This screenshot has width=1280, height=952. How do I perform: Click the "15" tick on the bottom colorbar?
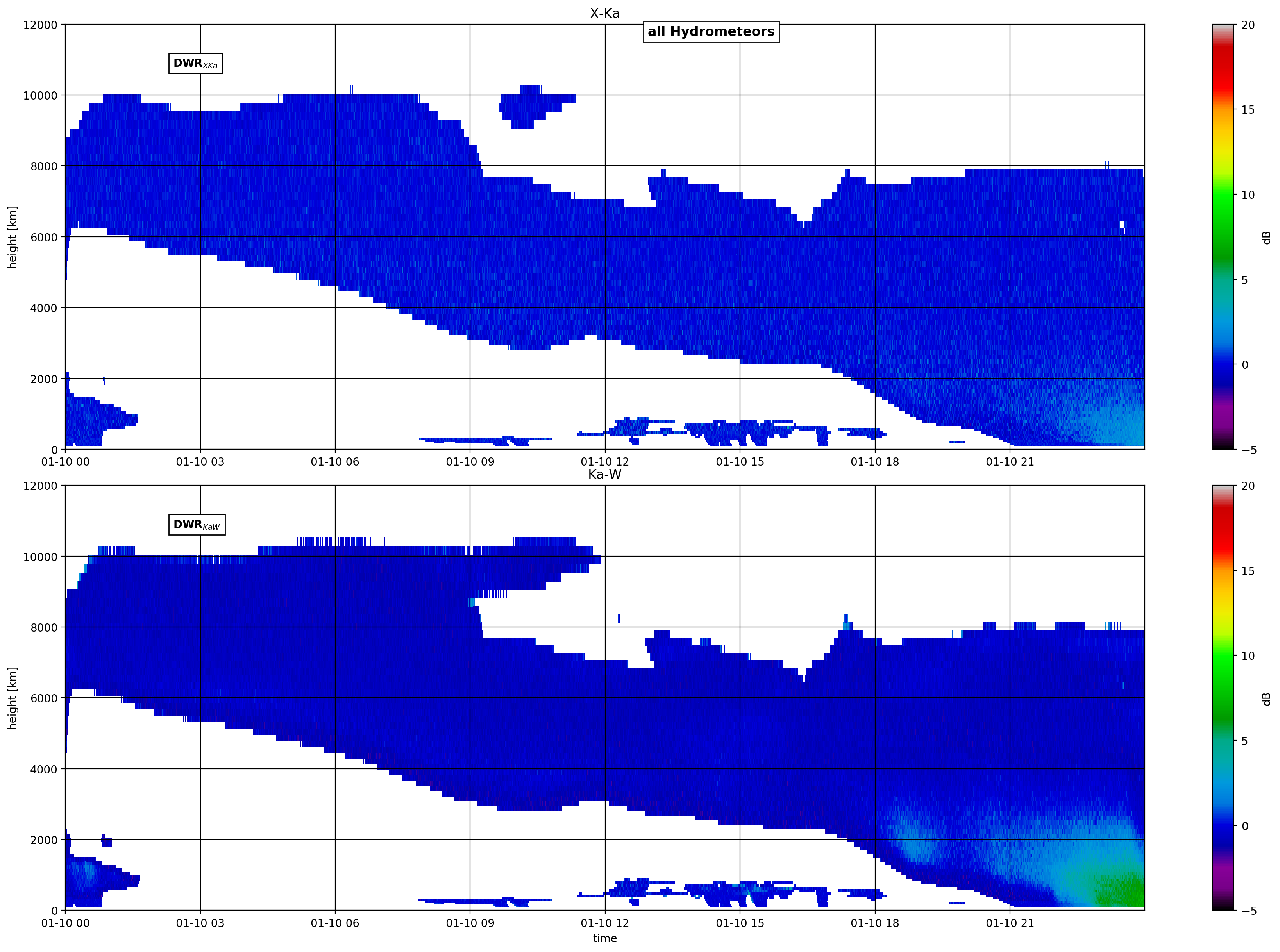[x=1248, y=571]
